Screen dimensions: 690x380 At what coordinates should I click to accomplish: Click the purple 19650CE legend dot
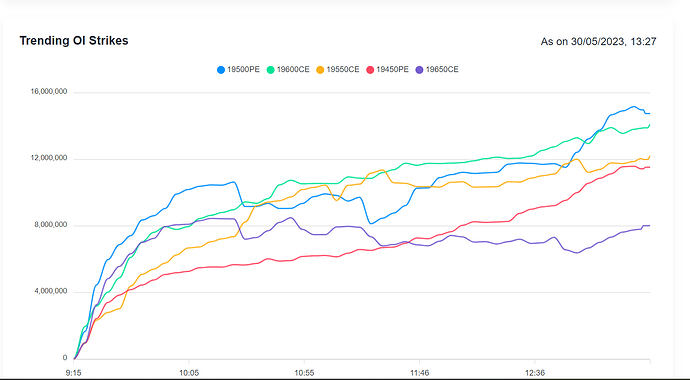(x=420, y=69)
